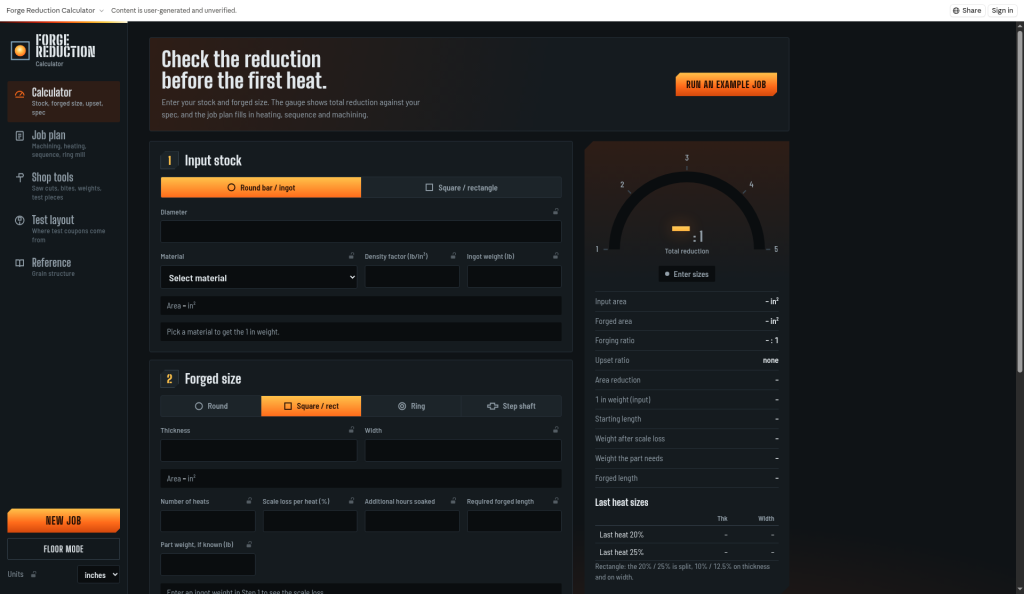Open the Calculator section in the sidebar
Viewport: 1024px width, 594px height.
[63, 102]
